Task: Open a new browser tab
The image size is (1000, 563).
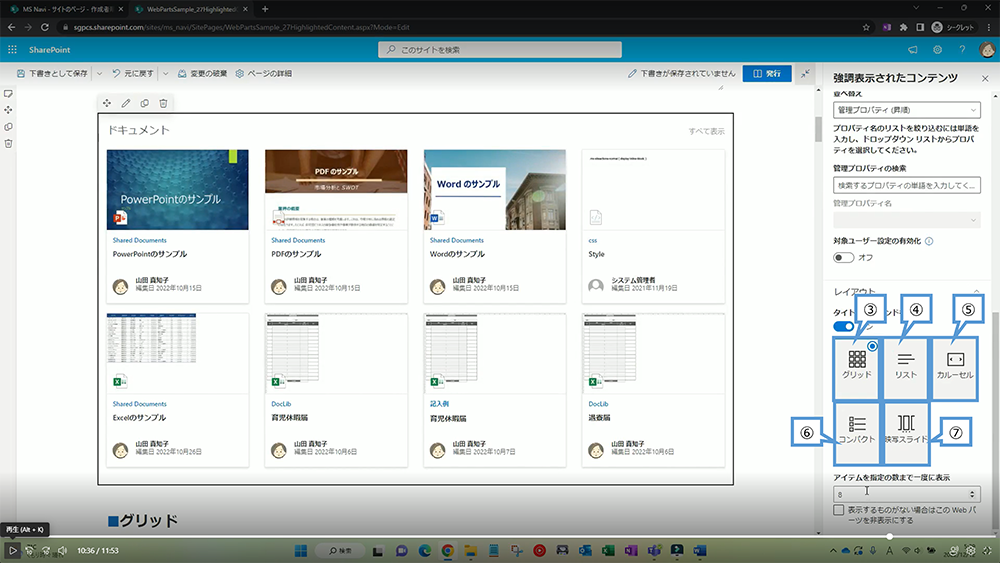Action: [x=265, y=9]
